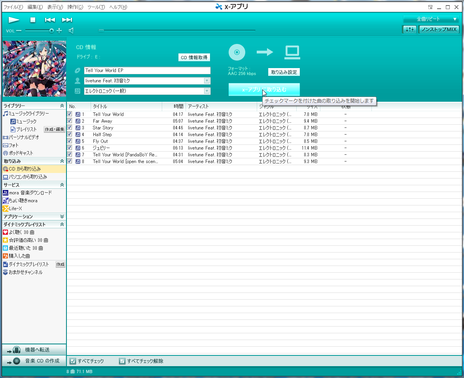Decrease volume with the minus icon

[19, 31]
